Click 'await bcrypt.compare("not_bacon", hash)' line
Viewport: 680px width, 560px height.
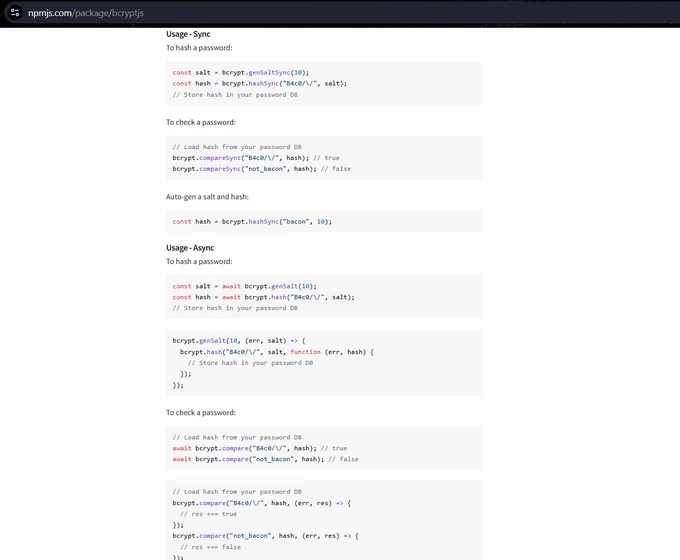tap(265, 459)
